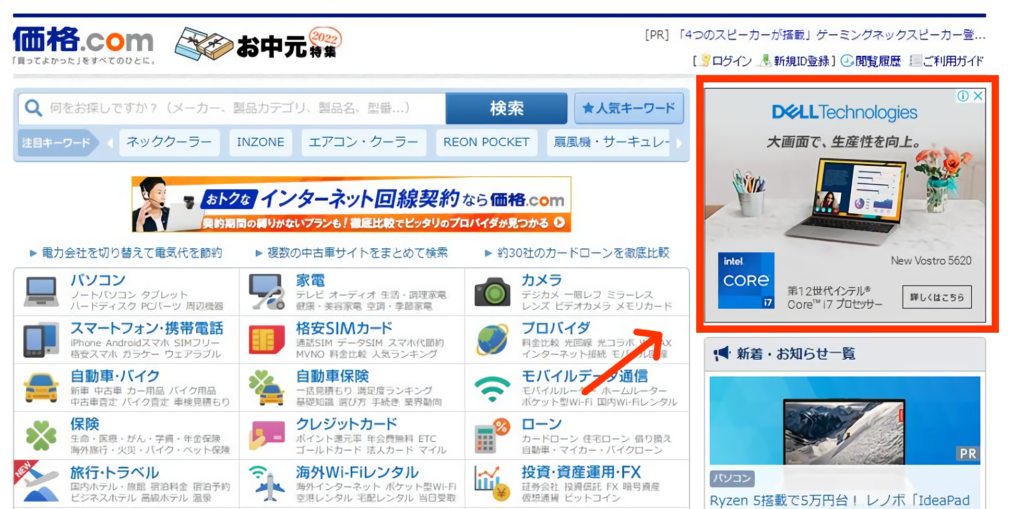Screen dimensions: 1024x509
Task: Click the clover car icon for 自動車保険
Action: [x=266, y=388]
